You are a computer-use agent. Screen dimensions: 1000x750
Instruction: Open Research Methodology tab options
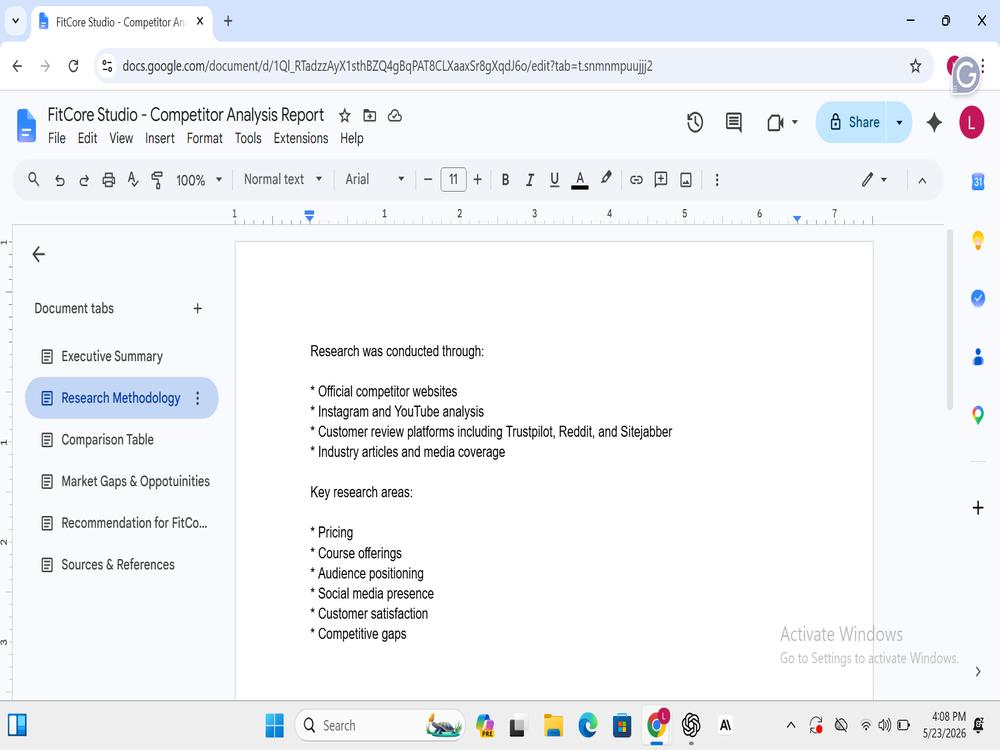pyautogui.click(x=198, y=398)
